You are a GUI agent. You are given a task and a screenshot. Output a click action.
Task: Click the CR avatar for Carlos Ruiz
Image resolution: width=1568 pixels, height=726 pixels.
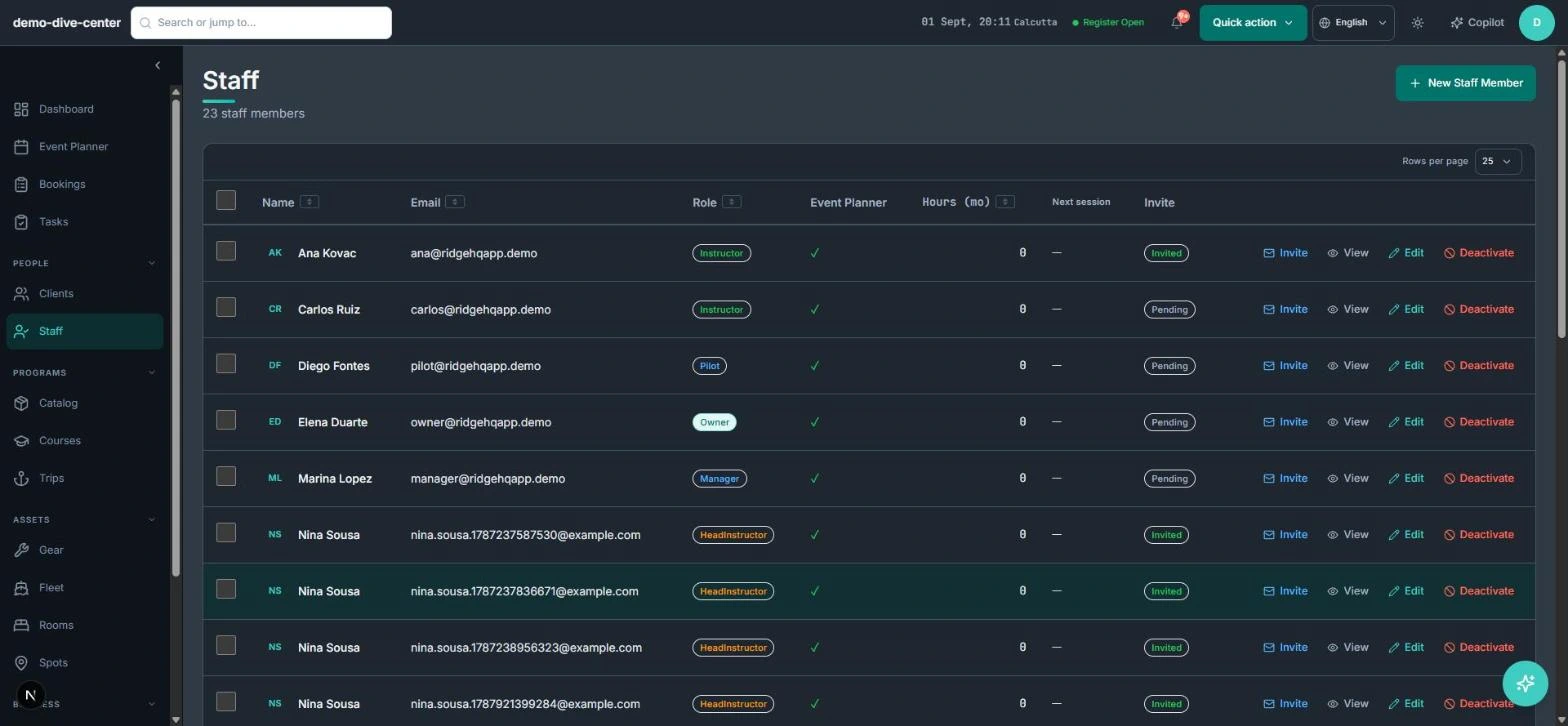coord(275,309)
